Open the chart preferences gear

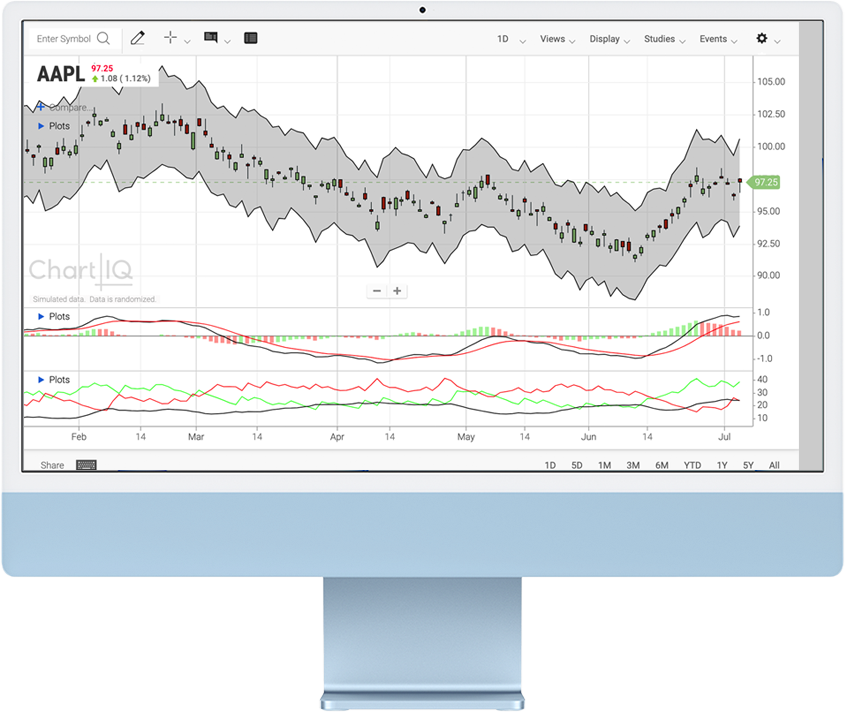[760, 38]
